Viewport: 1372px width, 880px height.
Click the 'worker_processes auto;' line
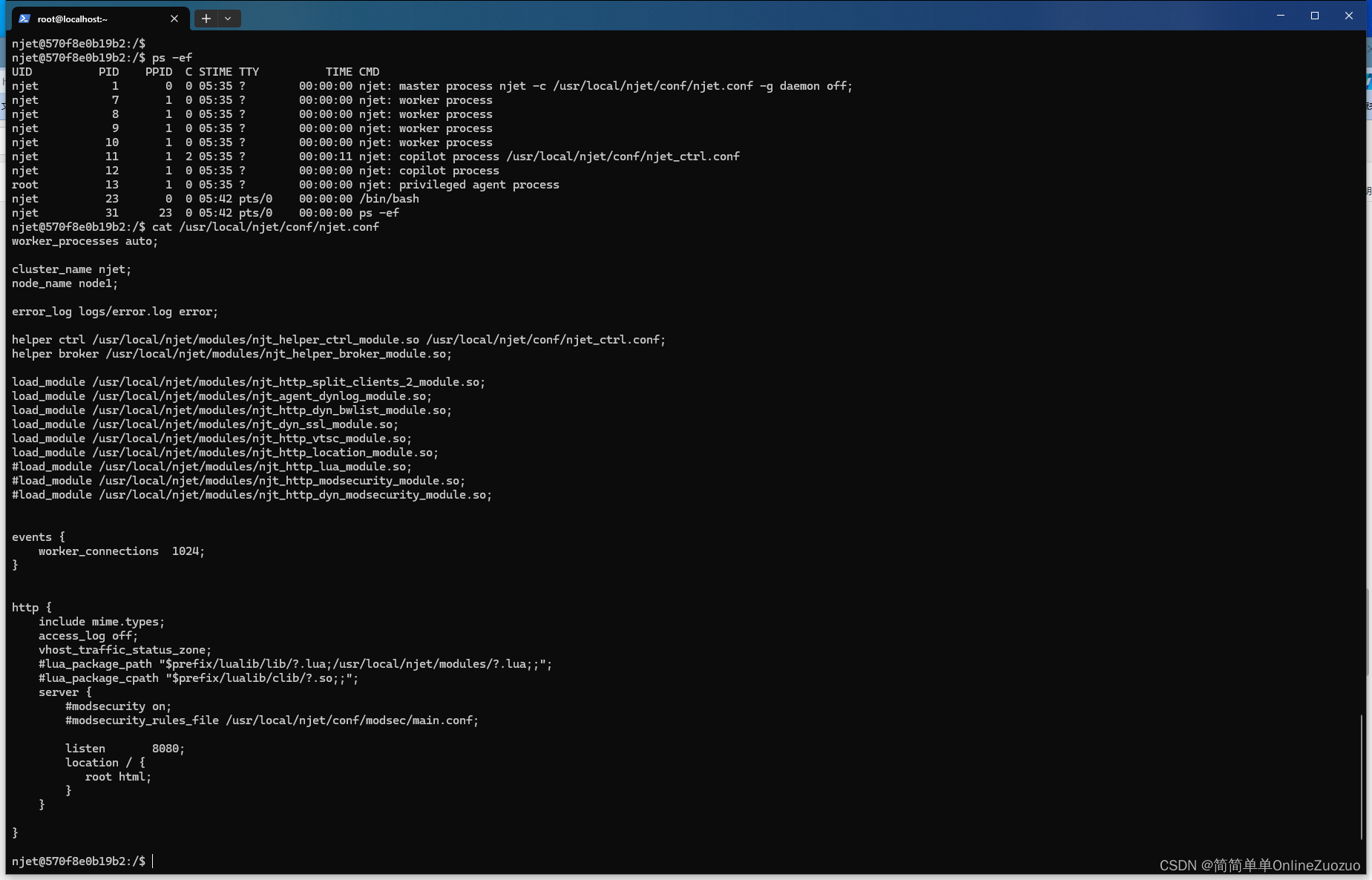click(x=85, y=241)
